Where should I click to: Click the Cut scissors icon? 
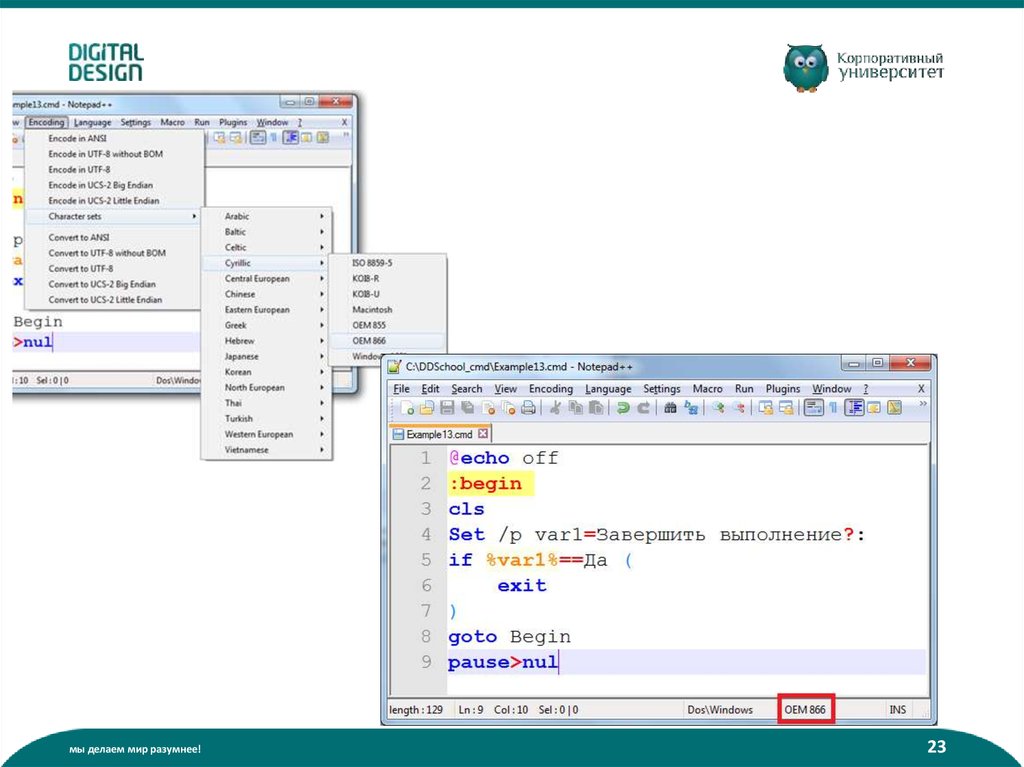tap(555, 408)
